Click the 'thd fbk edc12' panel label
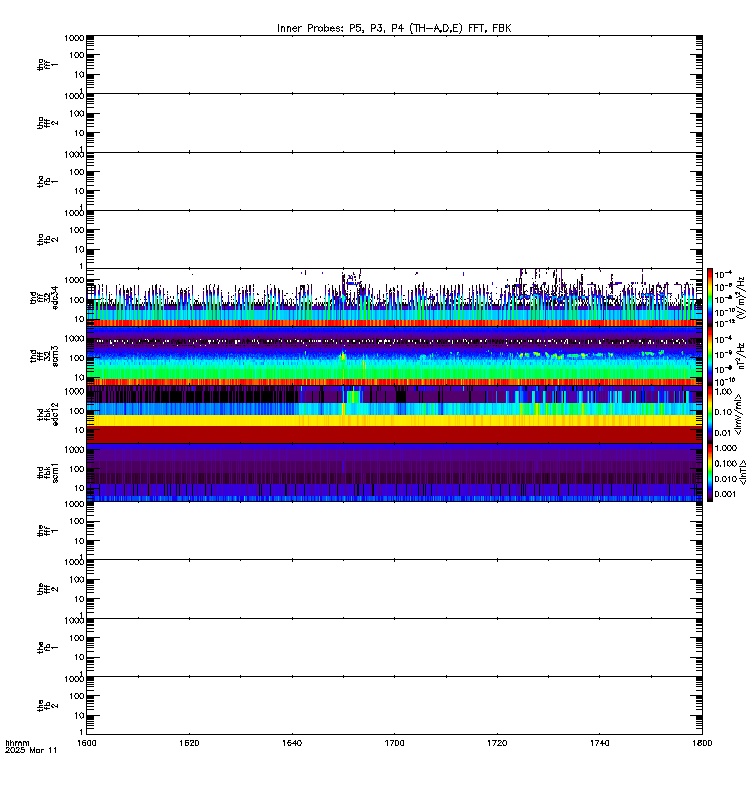Image resolution: width=750 pixels, height=800 pixels. click(47, 414)
